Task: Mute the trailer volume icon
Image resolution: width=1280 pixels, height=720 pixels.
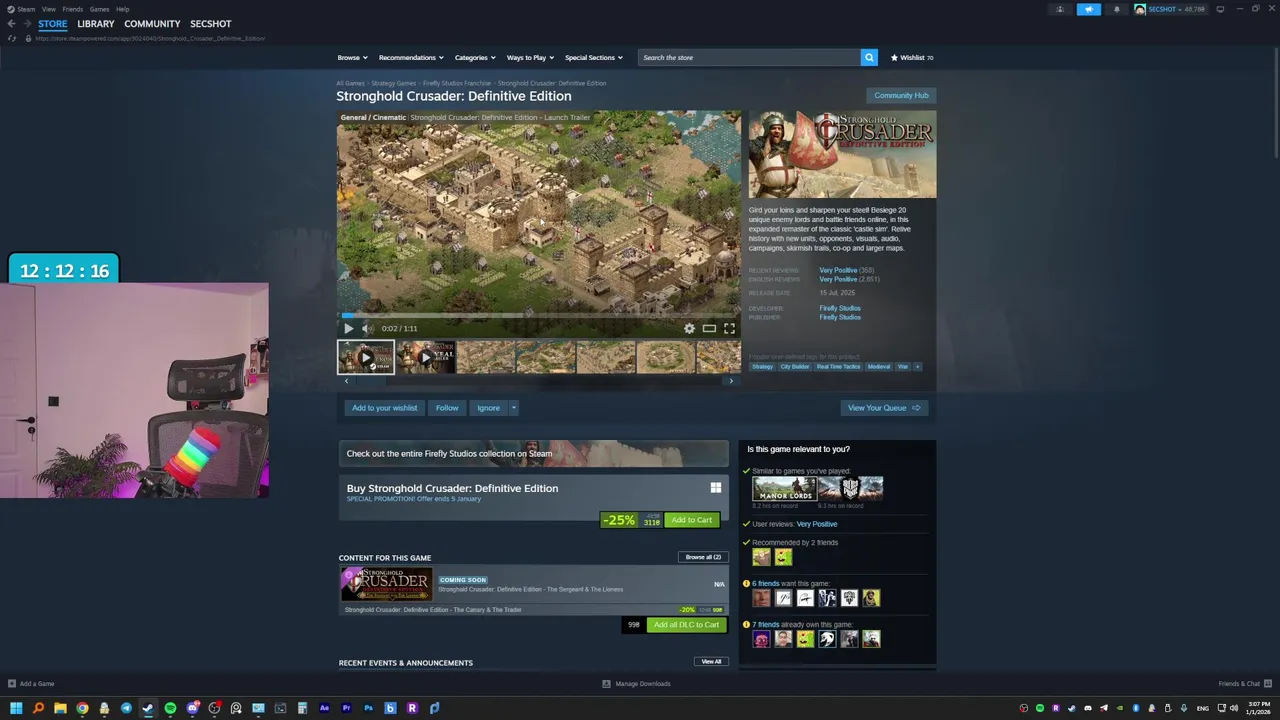Action: tap(367, 328)
